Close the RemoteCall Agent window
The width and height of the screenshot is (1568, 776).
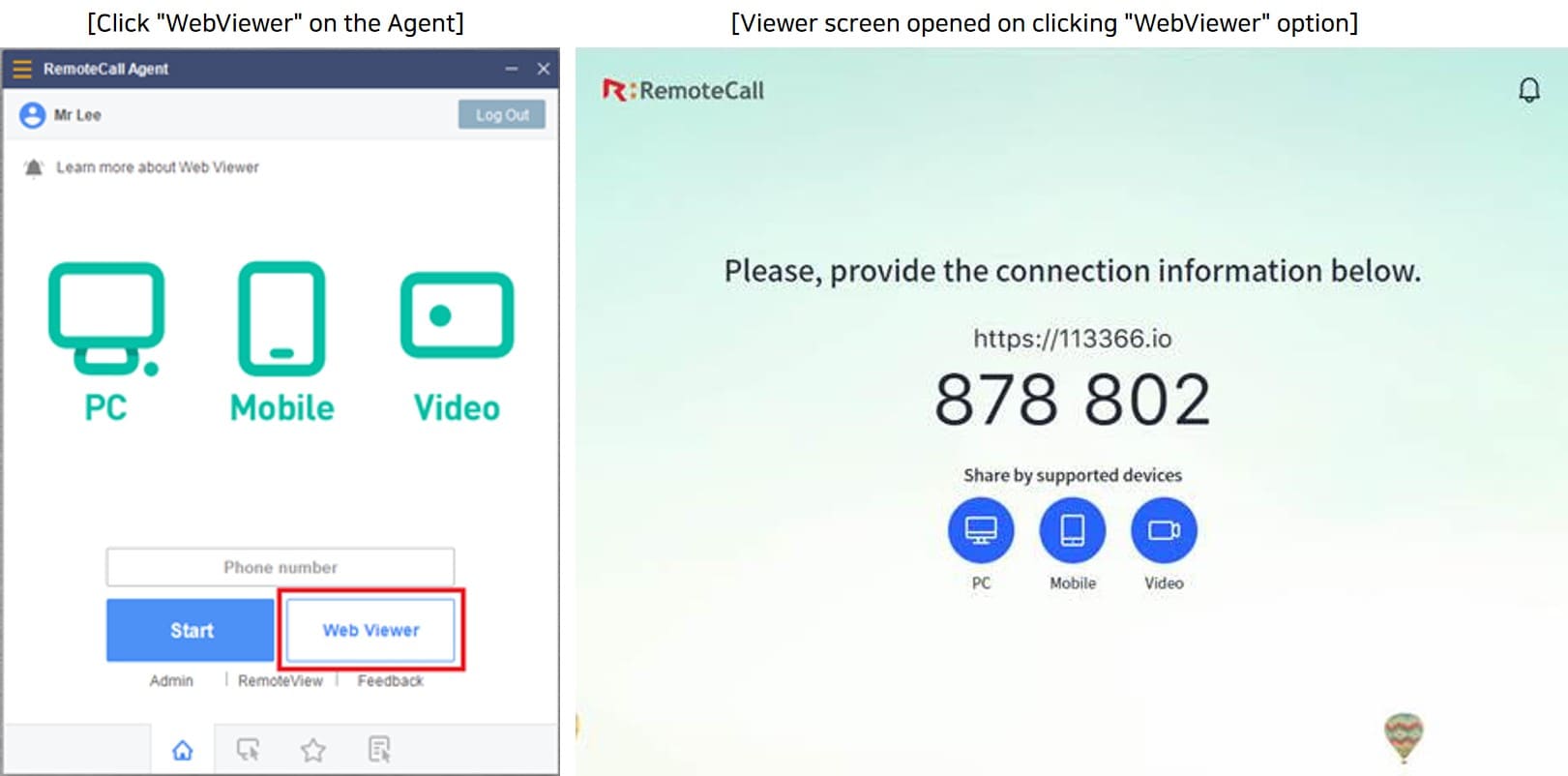click(x=544, y=69)
